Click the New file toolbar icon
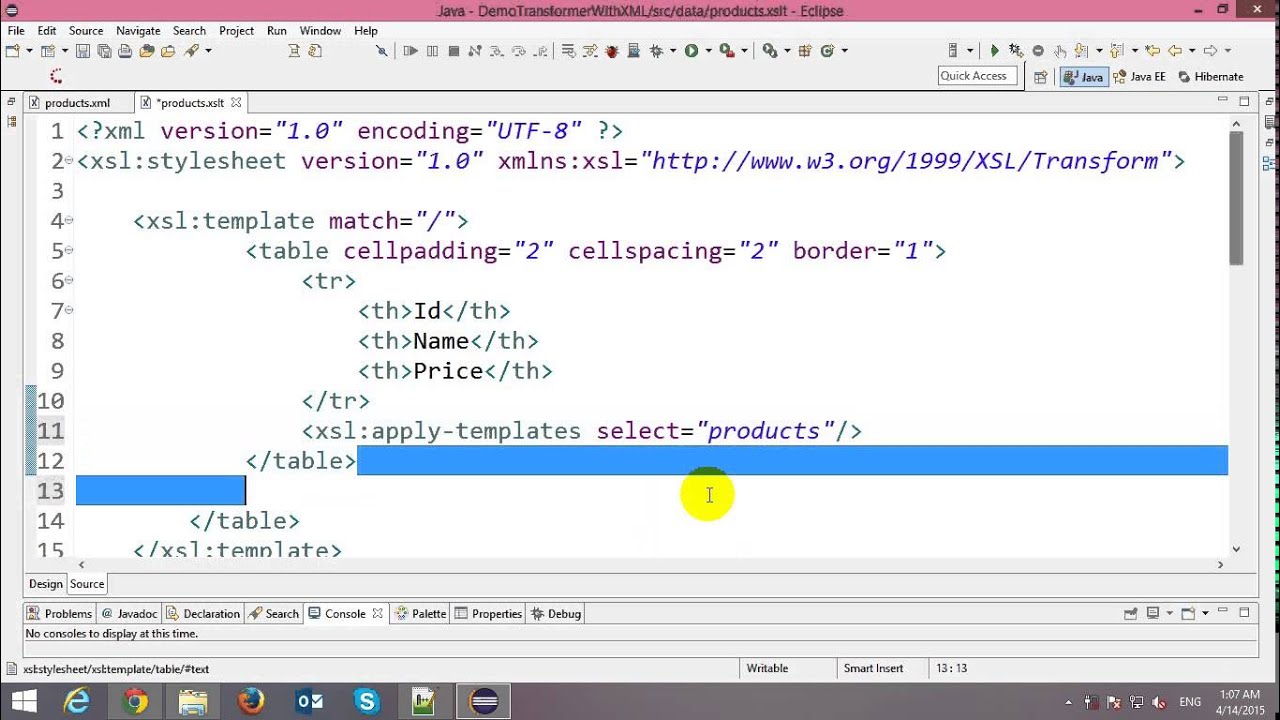The height and width of the screenshot is (720, 1280). click(13, 50)
